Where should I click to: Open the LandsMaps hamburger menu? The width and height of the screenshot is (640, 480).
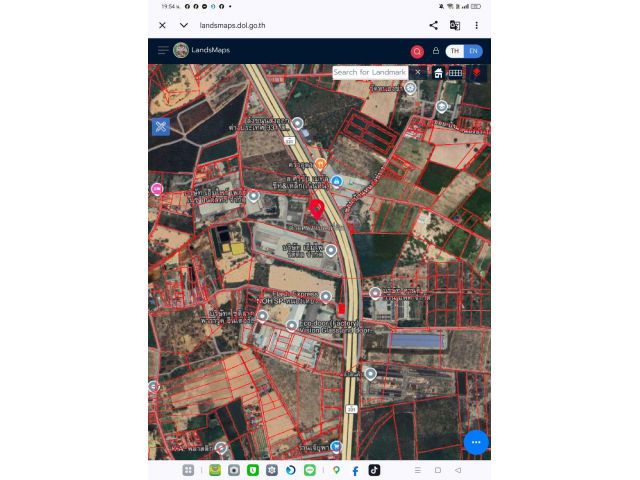pos(163,50)
